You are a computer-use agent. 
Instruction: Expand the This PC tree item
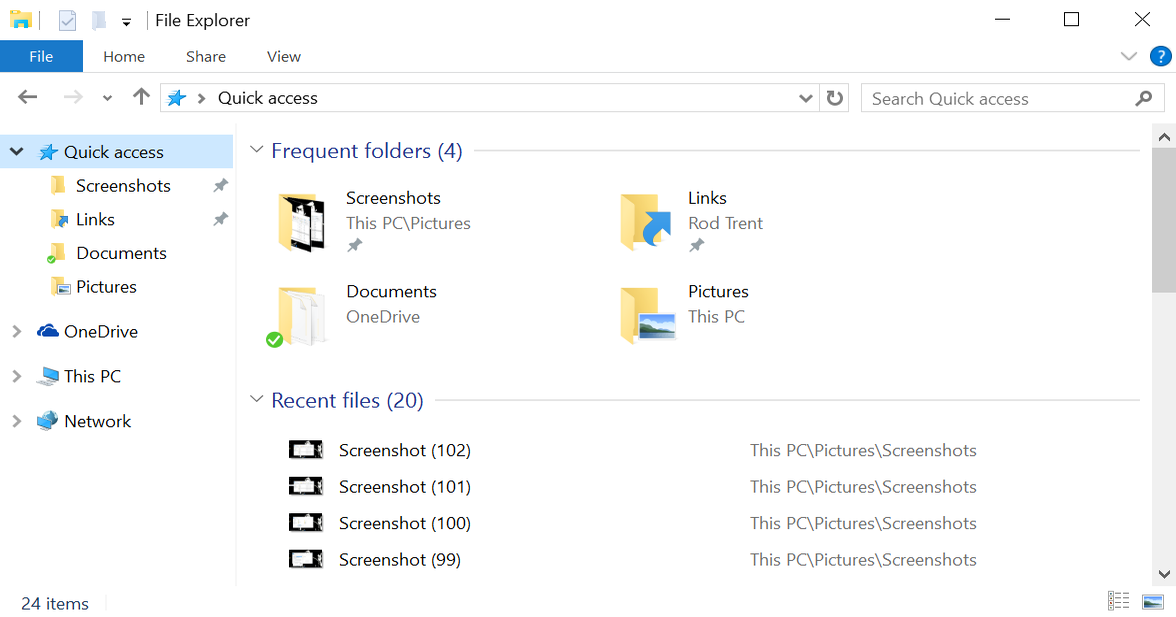[x=17, y=376]
